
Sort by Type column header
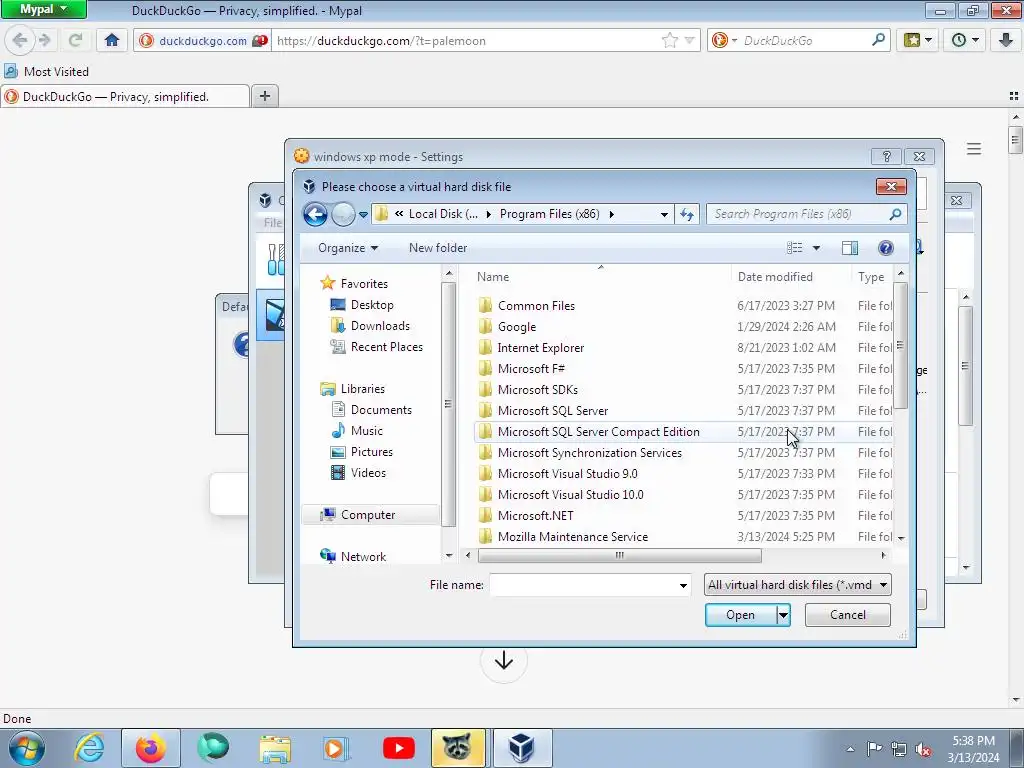[x=871, y=277]
